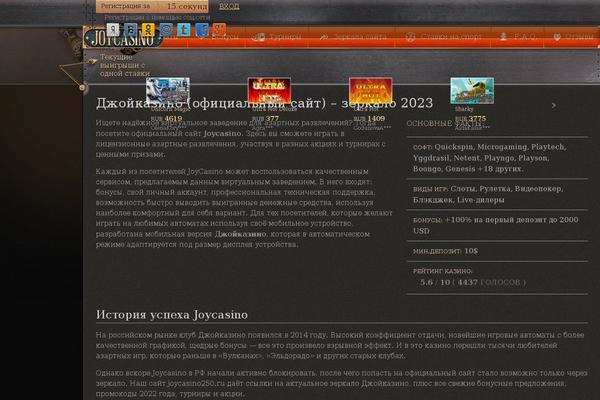
Task: Open the Ultra Hot Deluxe thumbnail with 377 RUB
Action: 269,91
